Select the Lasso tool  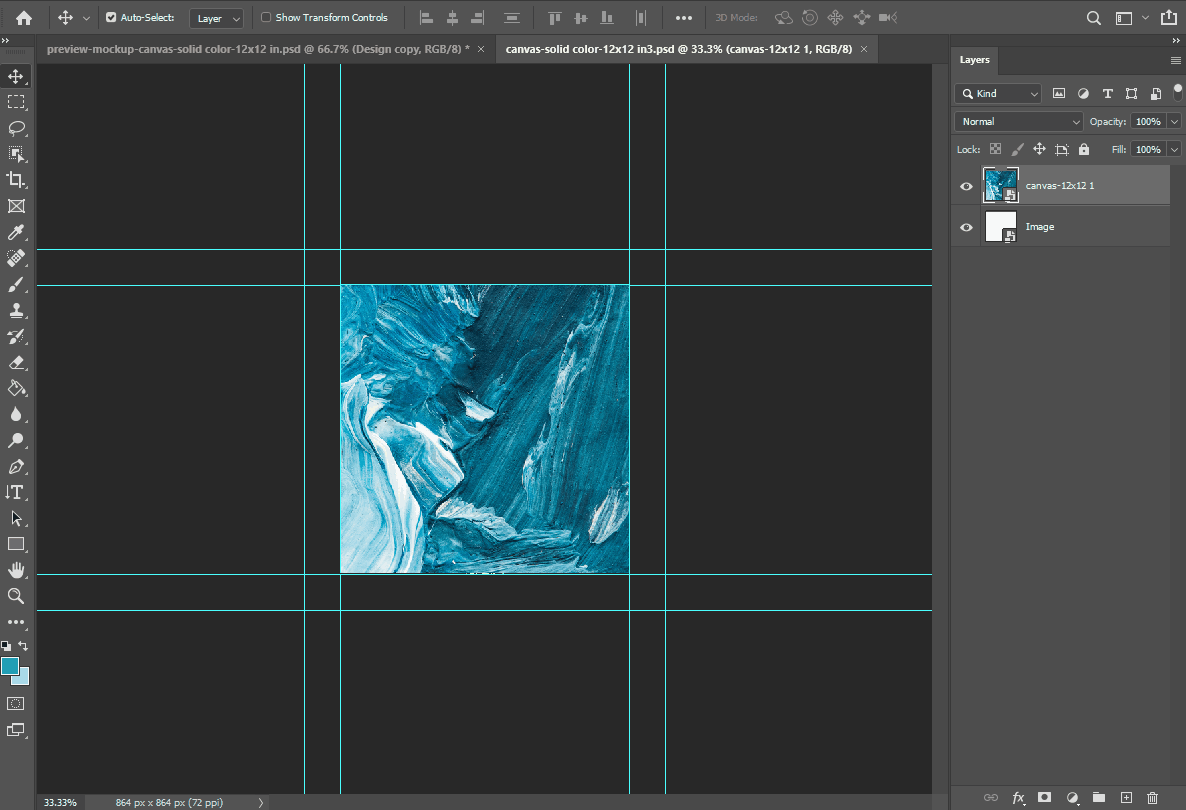pyautogui.click(x=16, y=128)
